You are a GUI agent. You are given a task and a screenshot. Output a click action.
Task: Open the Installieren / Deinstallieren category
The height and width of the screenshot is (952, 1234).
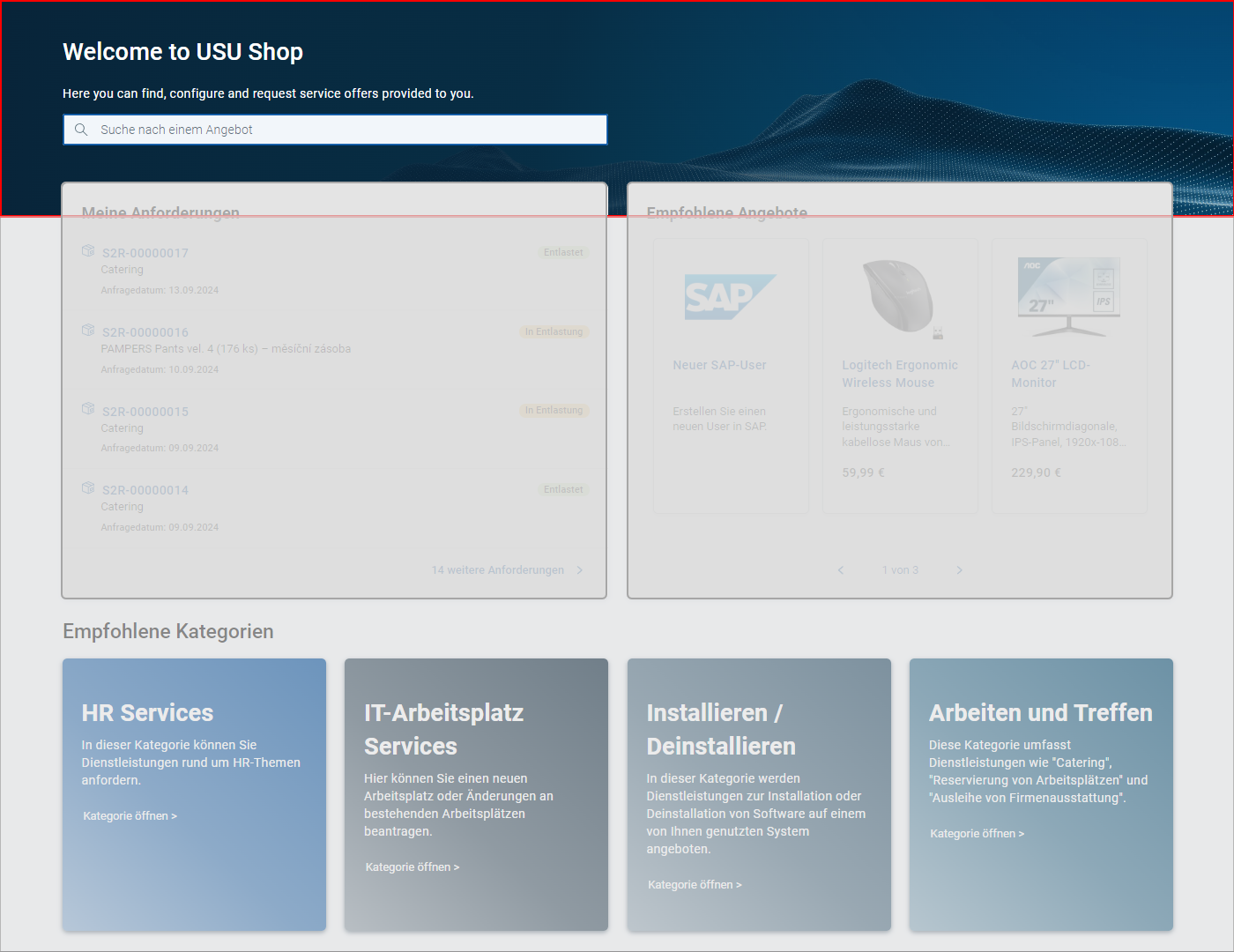(x=695, y=885)
